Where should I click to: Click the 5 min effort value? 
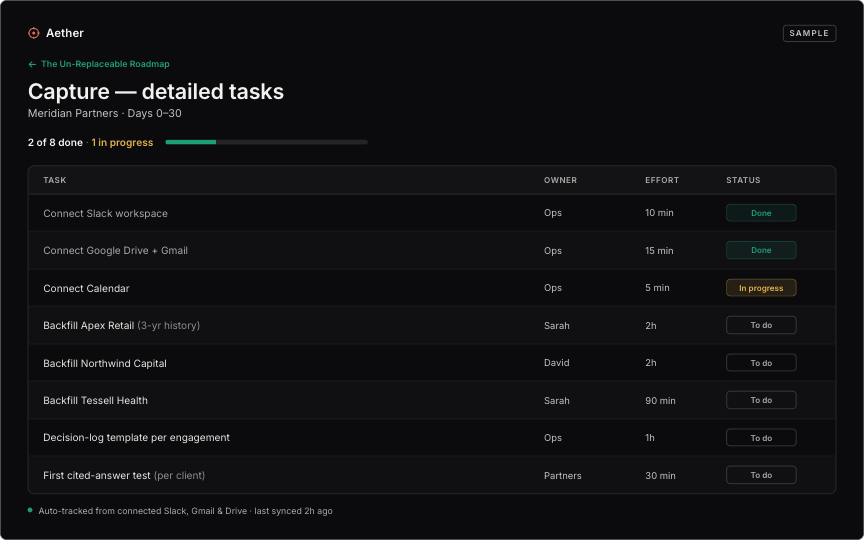[657, 288]
